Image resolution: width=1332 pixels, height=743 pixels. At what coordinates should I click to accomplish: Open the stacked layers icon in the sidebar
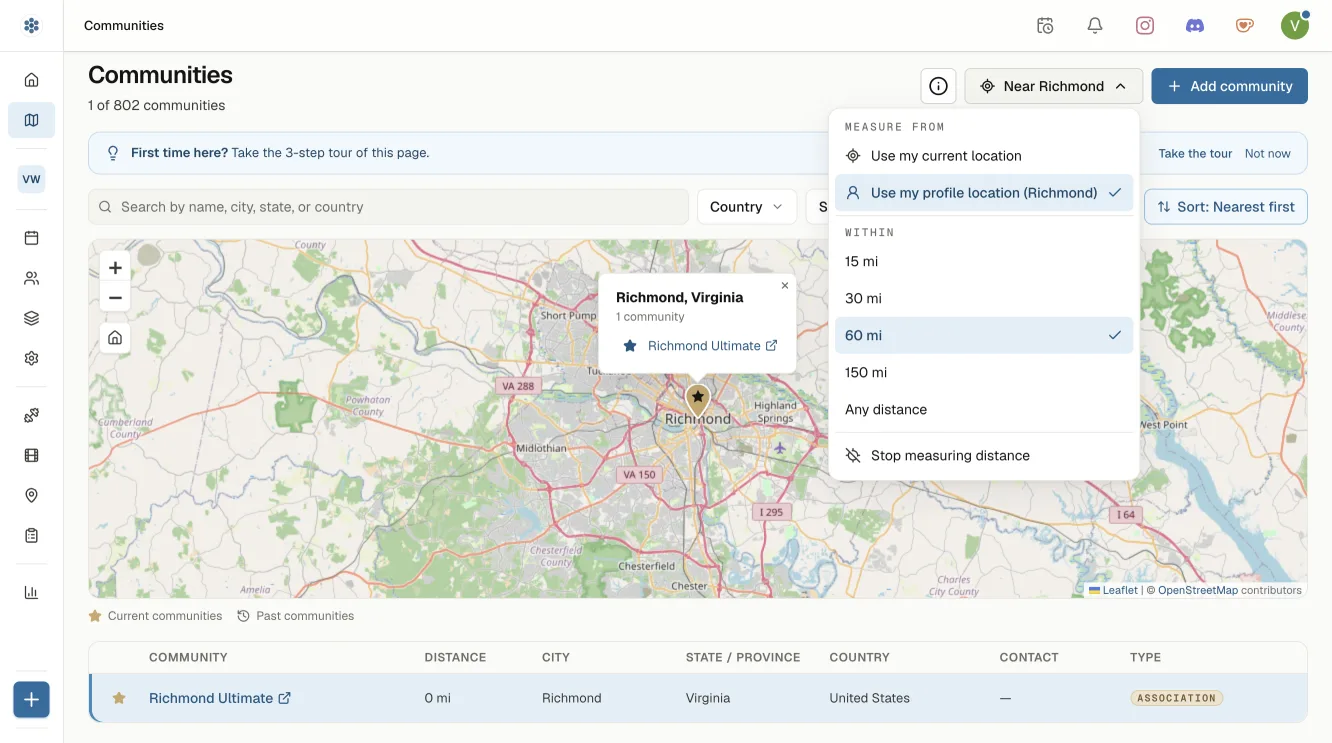point(31,318)
